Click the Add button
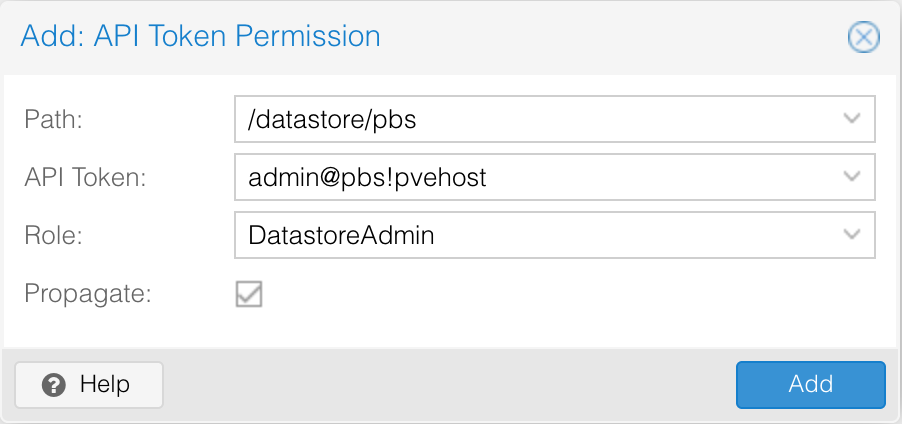 pyautogui.click(x=810, y=384)
